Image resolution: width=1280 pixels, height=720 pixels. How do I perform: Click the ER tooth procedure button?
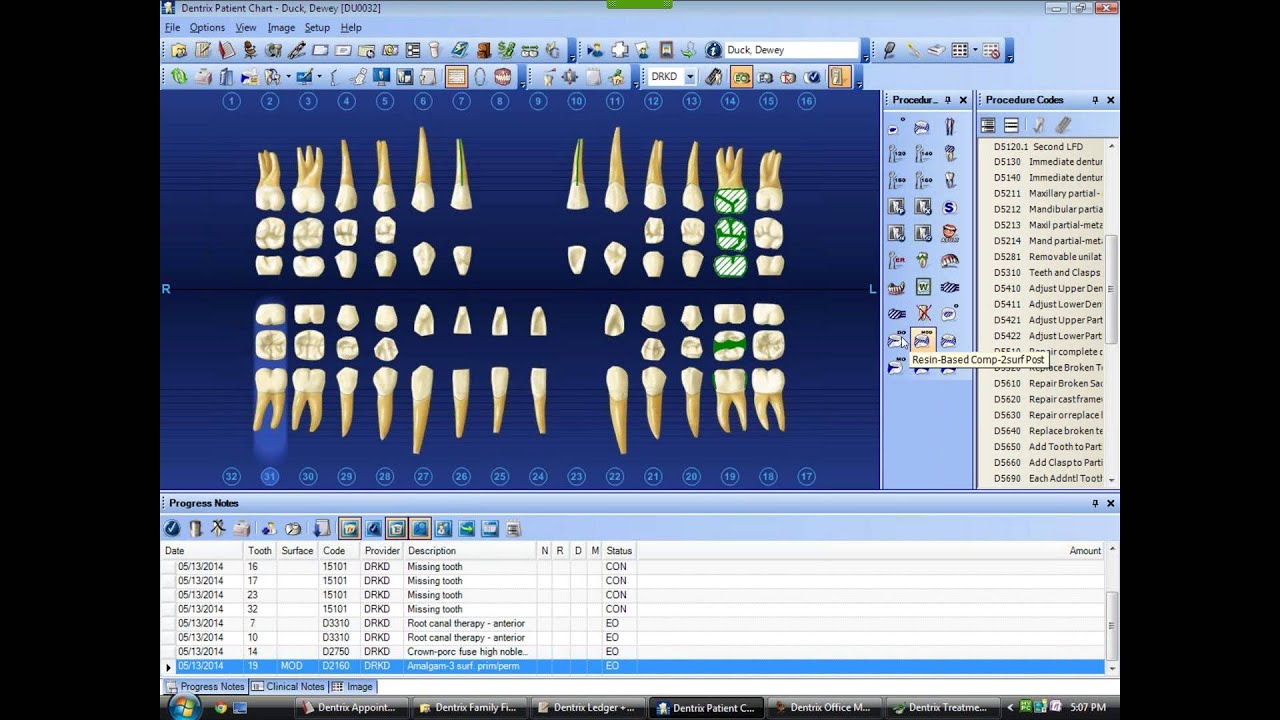point(896,260)
